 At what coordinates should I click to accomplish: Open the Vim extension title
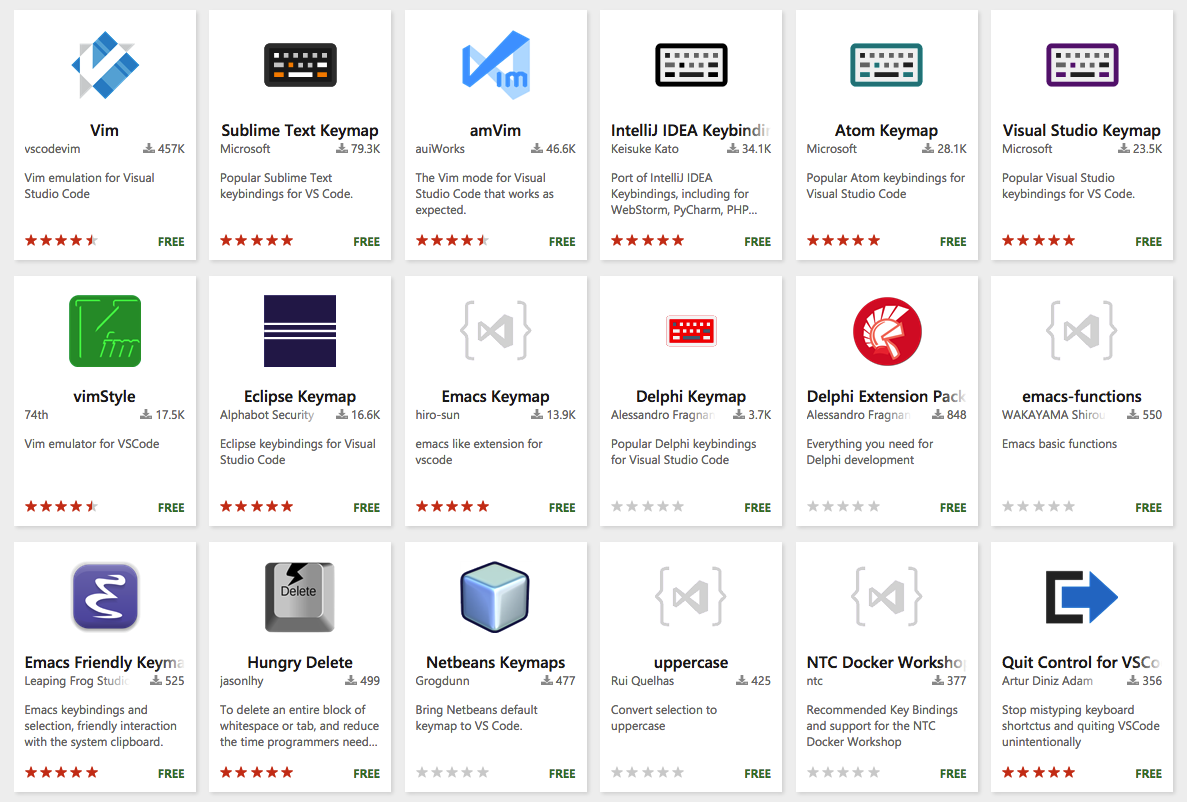tap(104, 130)
